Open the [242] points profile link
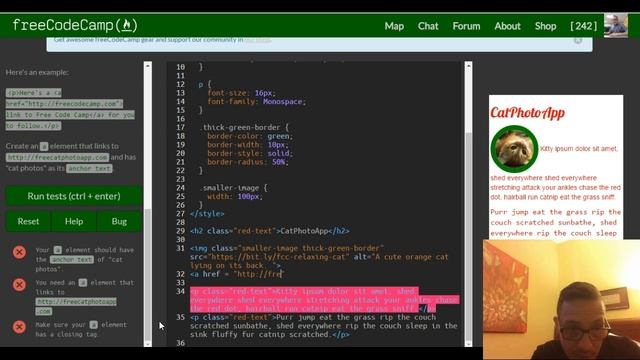640x360 pixels. [583, 26]
